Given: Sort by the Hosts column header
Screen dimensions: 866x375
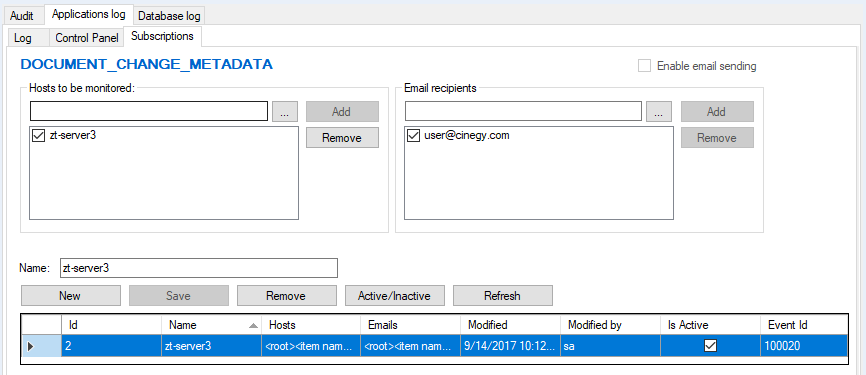Looking at the screenshot, I should [x=311, y=325].
